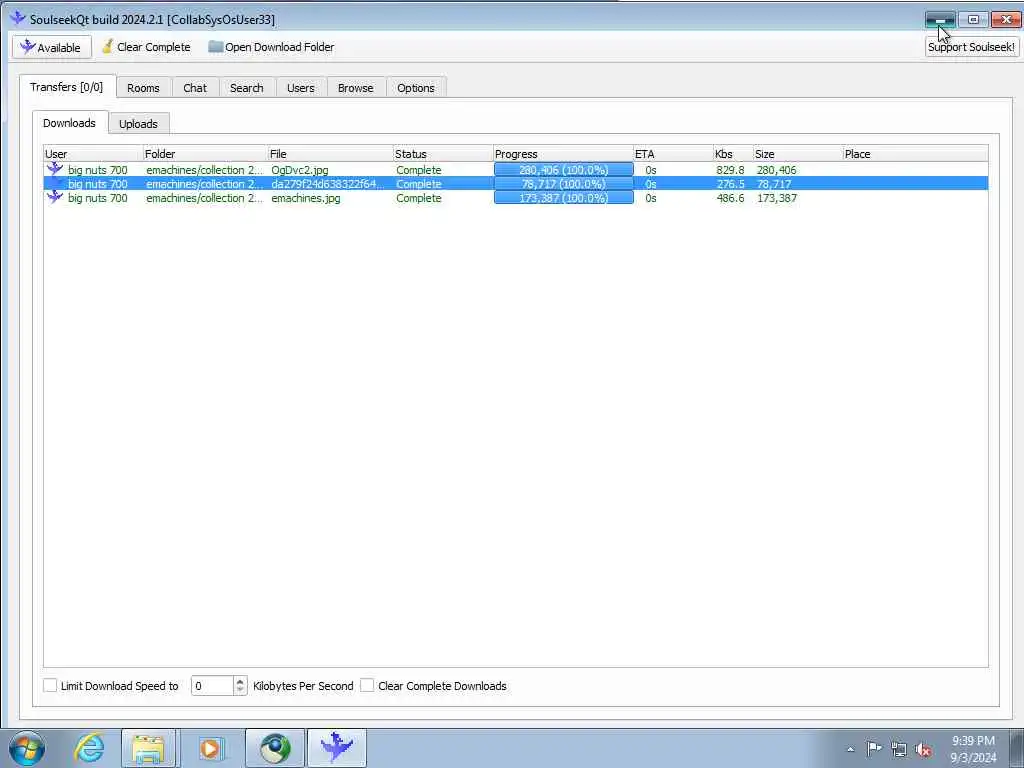Sort by the File column header
The image size is (1024, 768).
click(330, 154)
